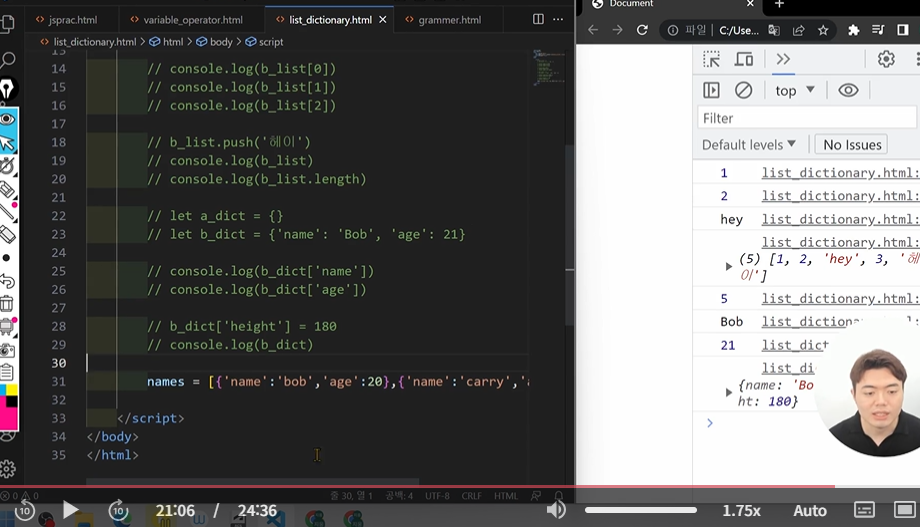
Task: Click the video progress bar
Action: click(460, 487)
